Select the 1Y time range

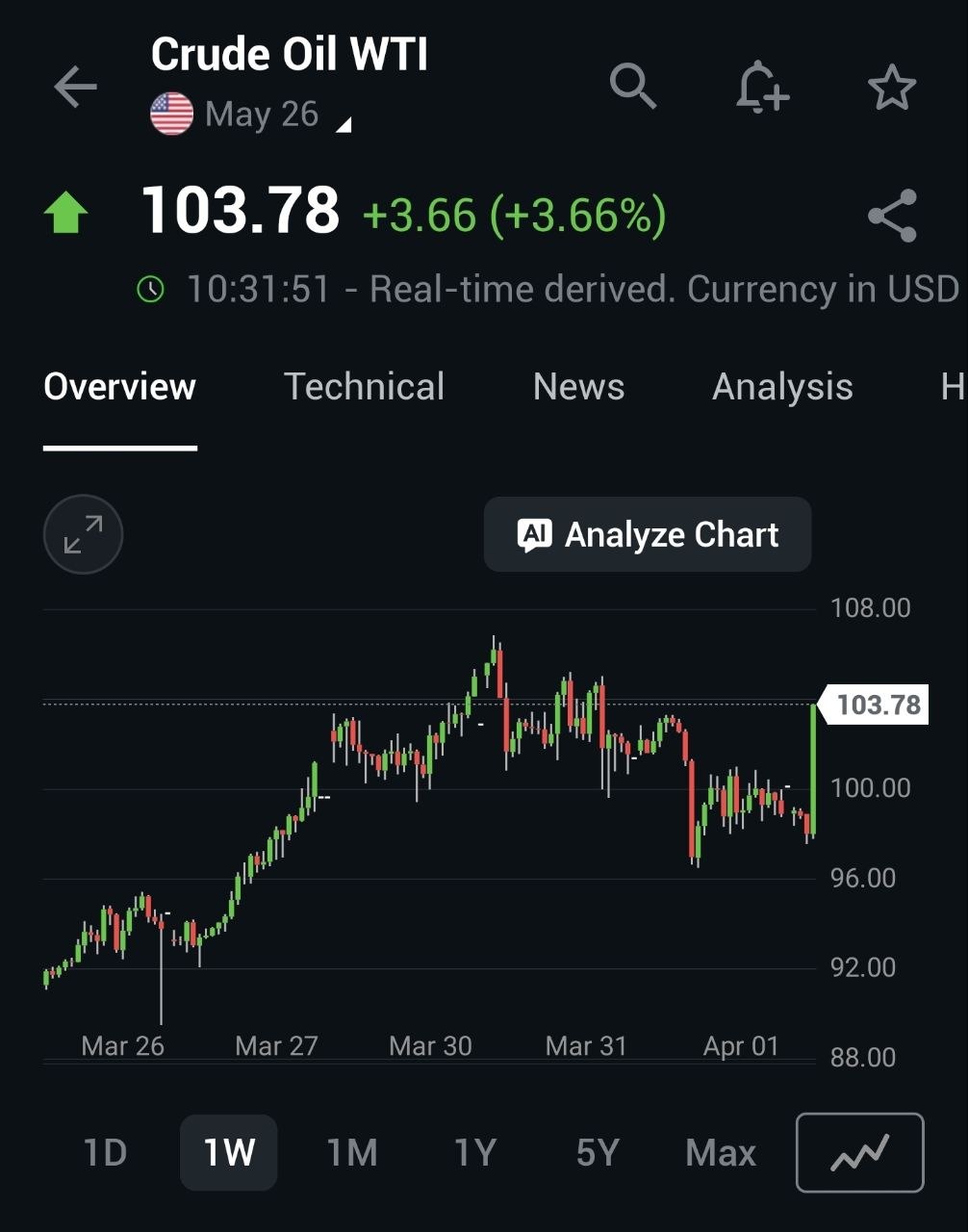tap(474, 1152)
